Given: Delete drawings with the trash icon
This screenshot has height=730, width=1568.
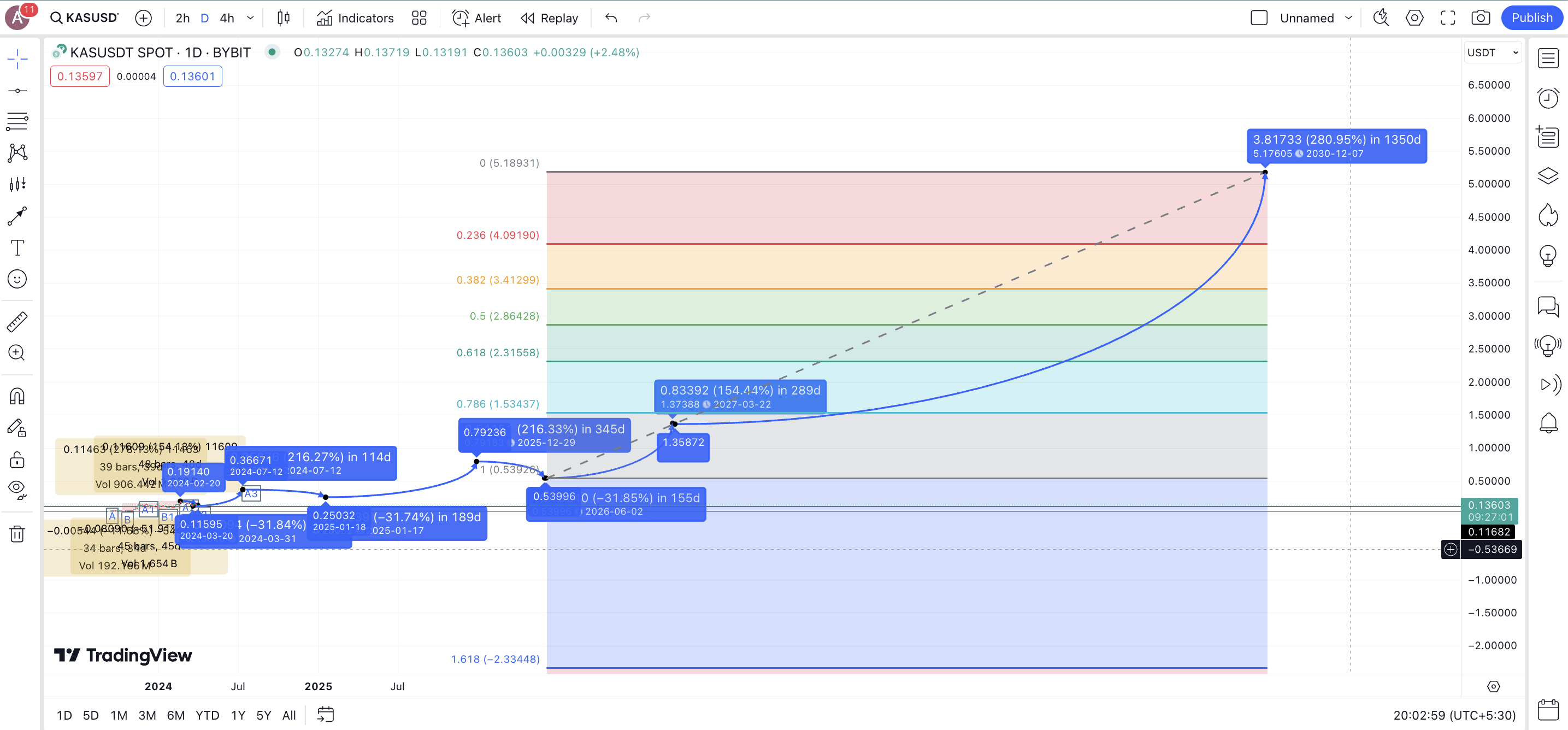Looking at the screenshot, I should (17, 534).
